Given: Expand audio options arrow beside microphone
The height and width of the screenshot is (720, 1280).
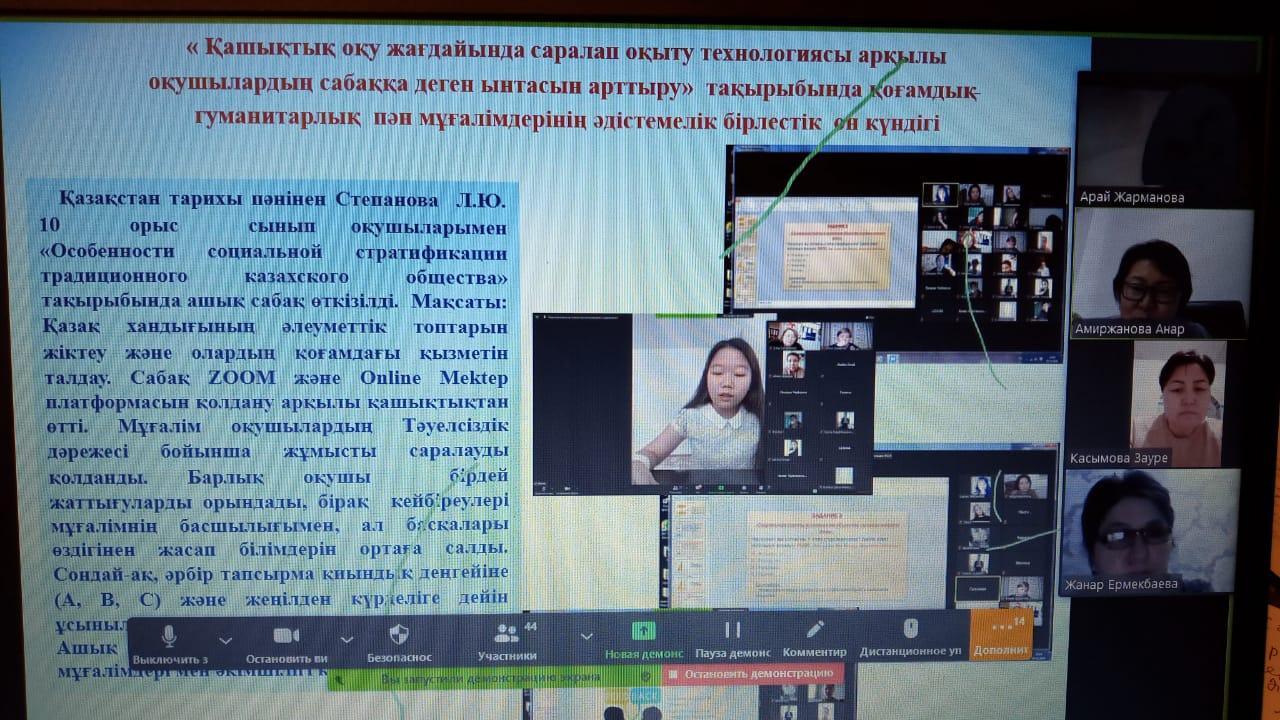Looking at the screenshot, I should [x=225, y=639].
